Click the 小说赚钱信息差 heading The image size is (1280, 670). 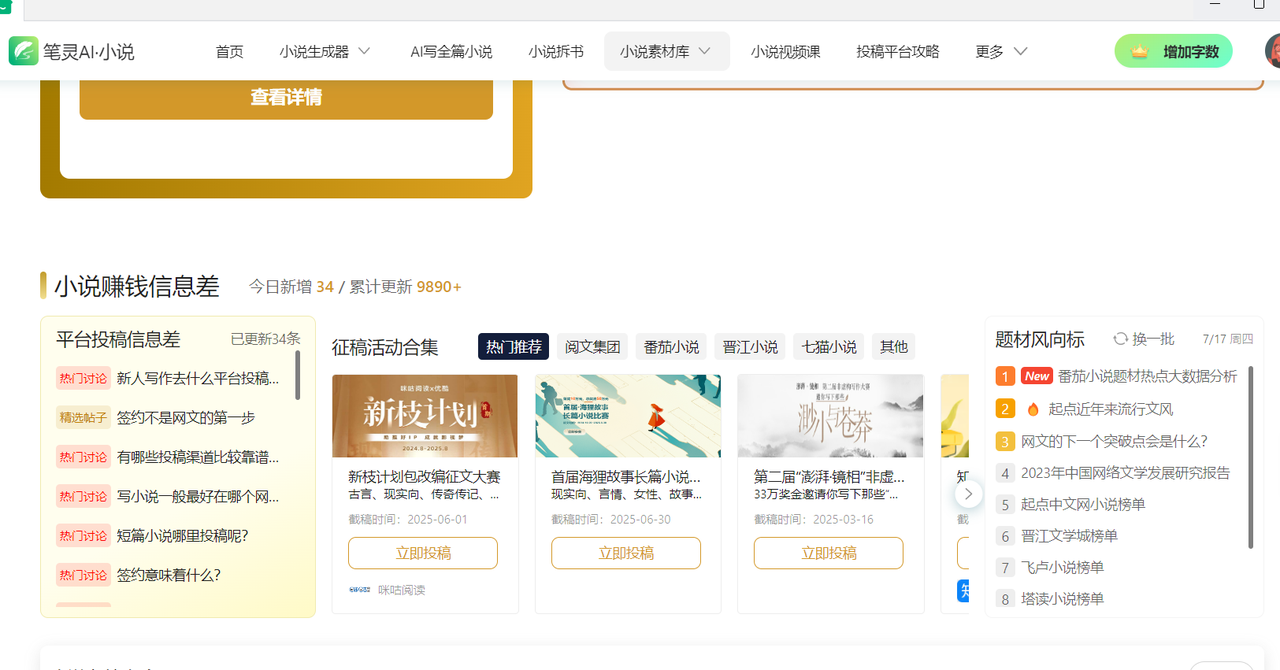tap(137, 287)
